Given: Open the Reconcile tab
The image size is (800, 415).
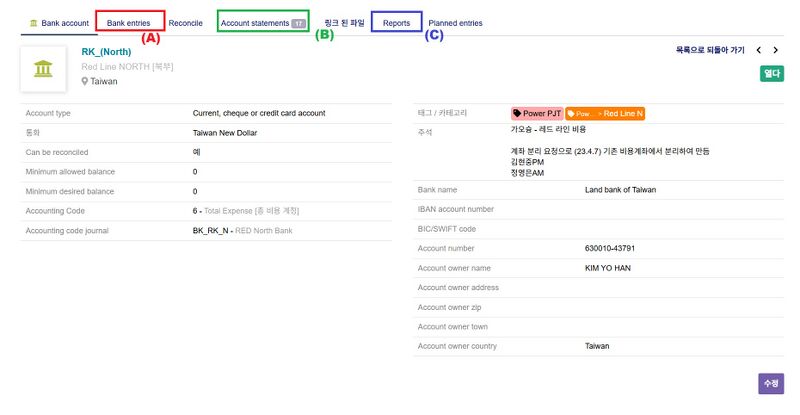Looking at the screenshot, I should coord(185,23).
